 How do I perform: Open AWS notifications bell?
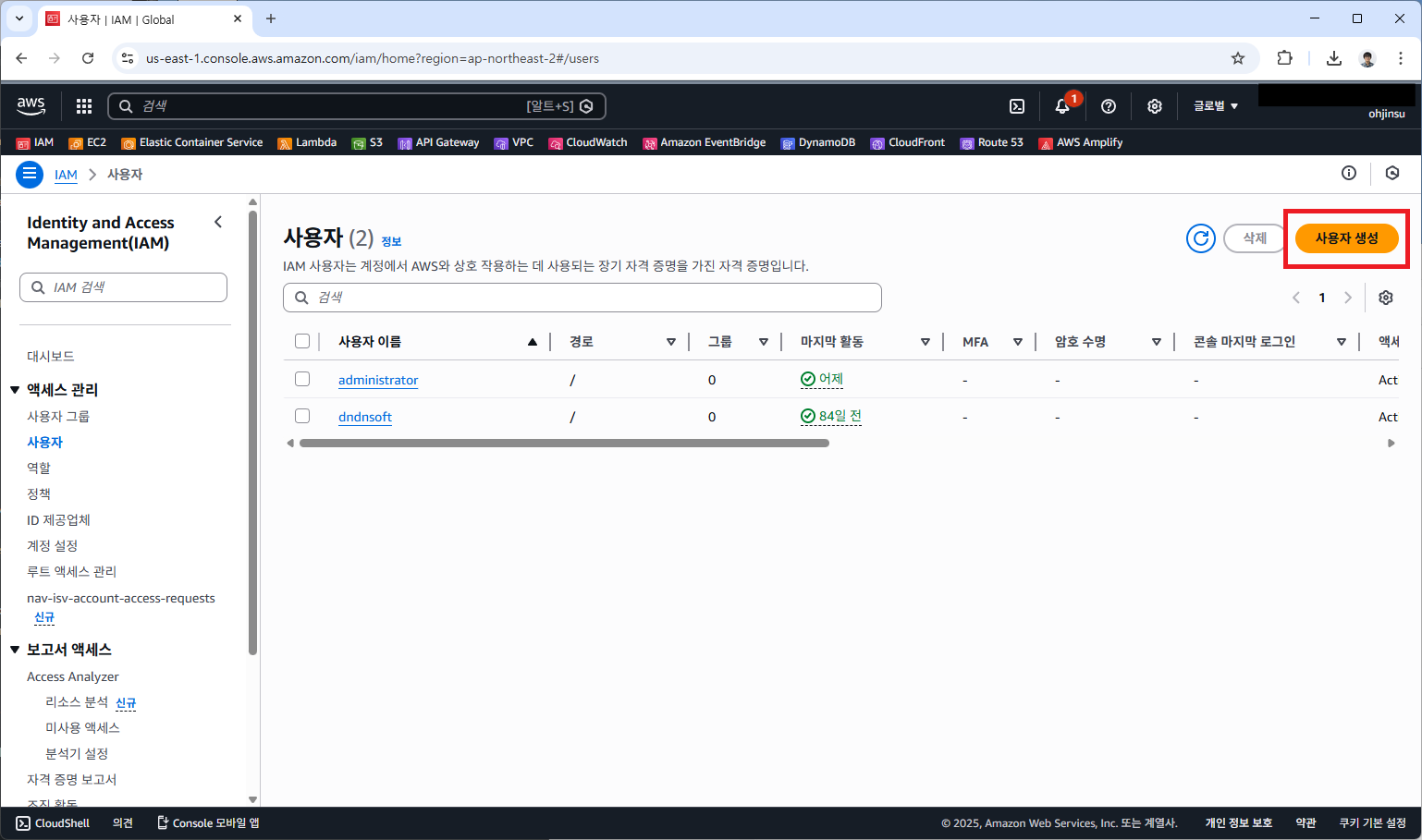[1061, 106]
